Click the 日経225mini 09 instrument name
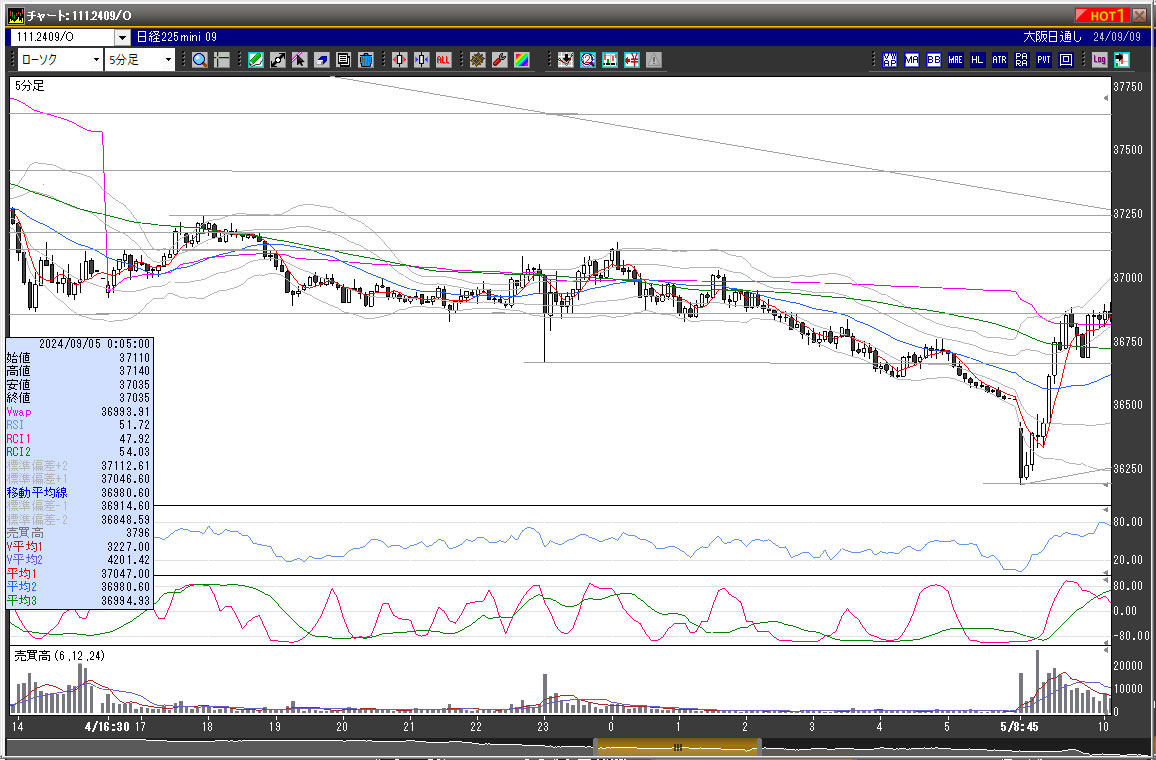Screen dimensions: 1156x760 tap(177, 37)
